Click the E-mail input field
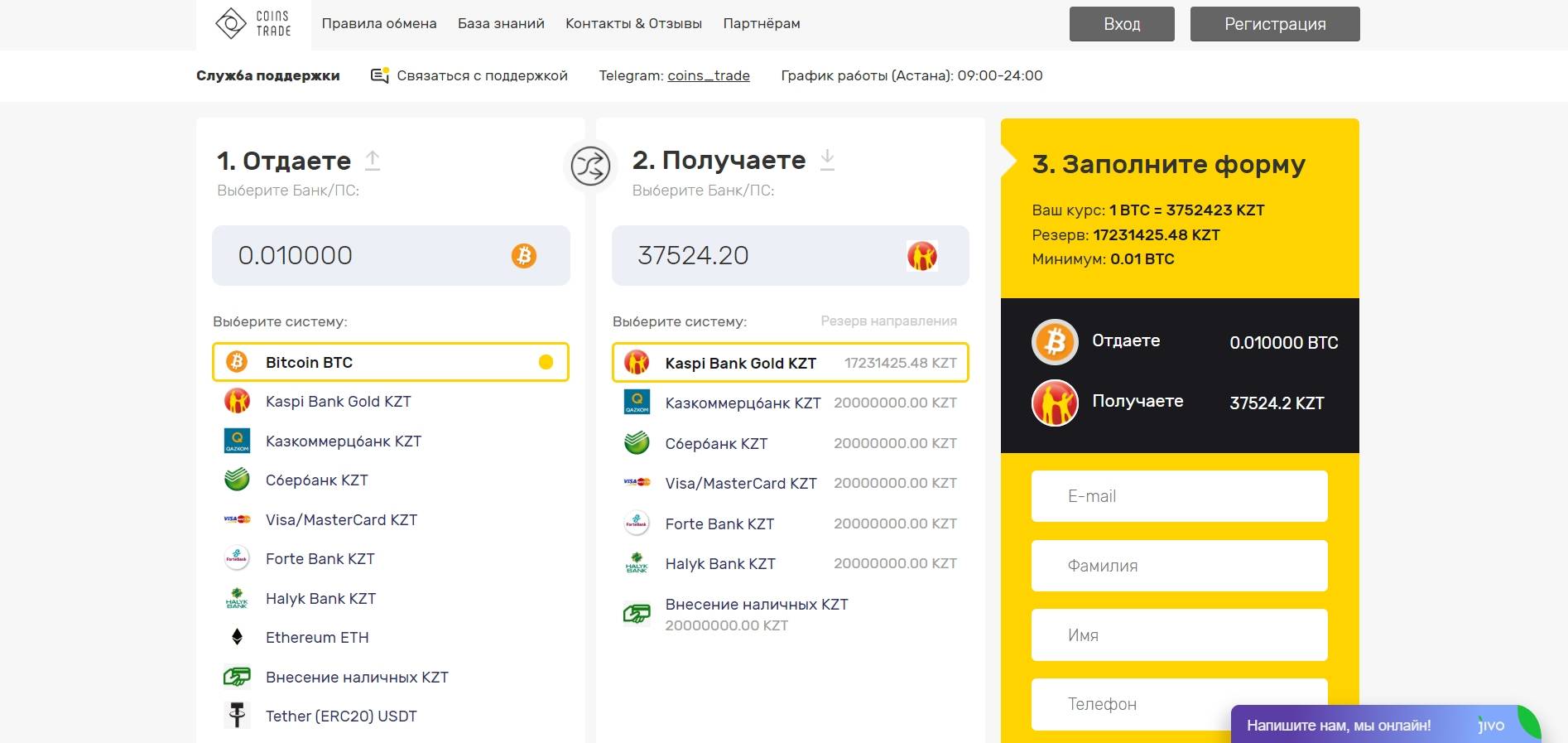The width and height of the screenshot is (1568, 743). pos(1179,496)
